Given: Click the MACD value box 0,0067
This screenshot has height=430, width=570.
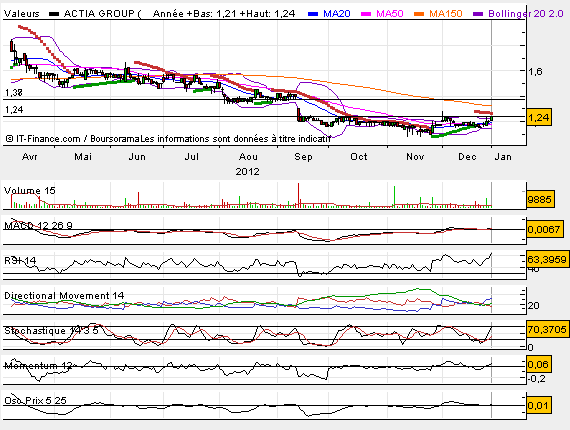Looking at the screenshot, I should pos(543,229).
